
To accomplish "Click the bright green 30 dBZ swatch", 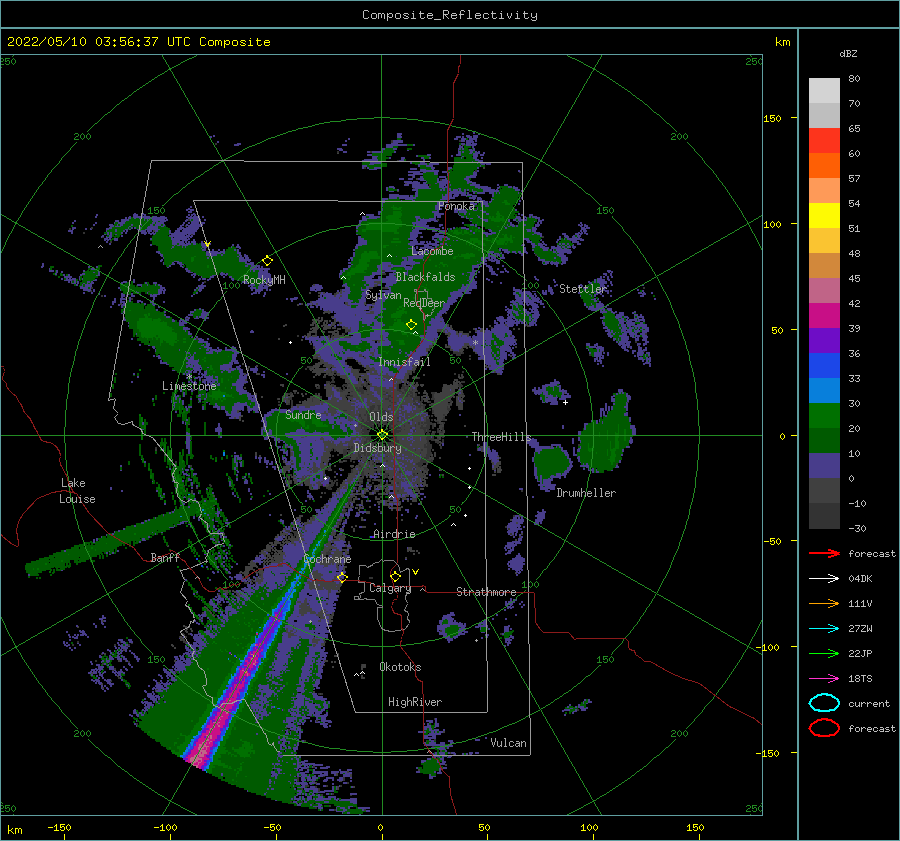I will click(x=824, y=416).
